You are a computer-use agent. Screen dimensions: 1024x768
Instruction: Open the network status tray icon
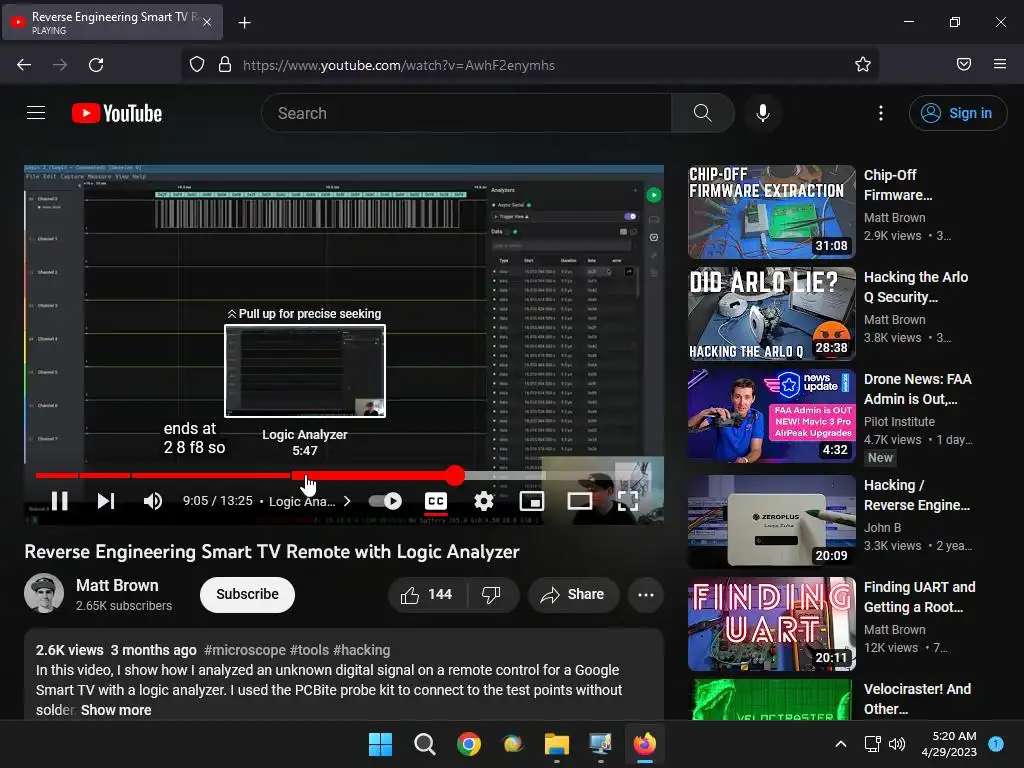[872, 744]
